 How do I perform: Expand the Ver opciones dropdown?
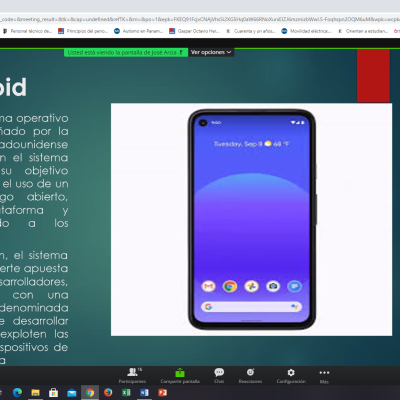coord(211,52)
